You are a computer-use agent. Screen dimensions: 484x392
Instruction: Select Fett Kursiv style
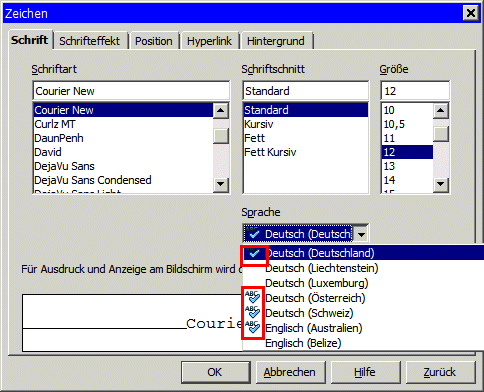coord(306,152)
